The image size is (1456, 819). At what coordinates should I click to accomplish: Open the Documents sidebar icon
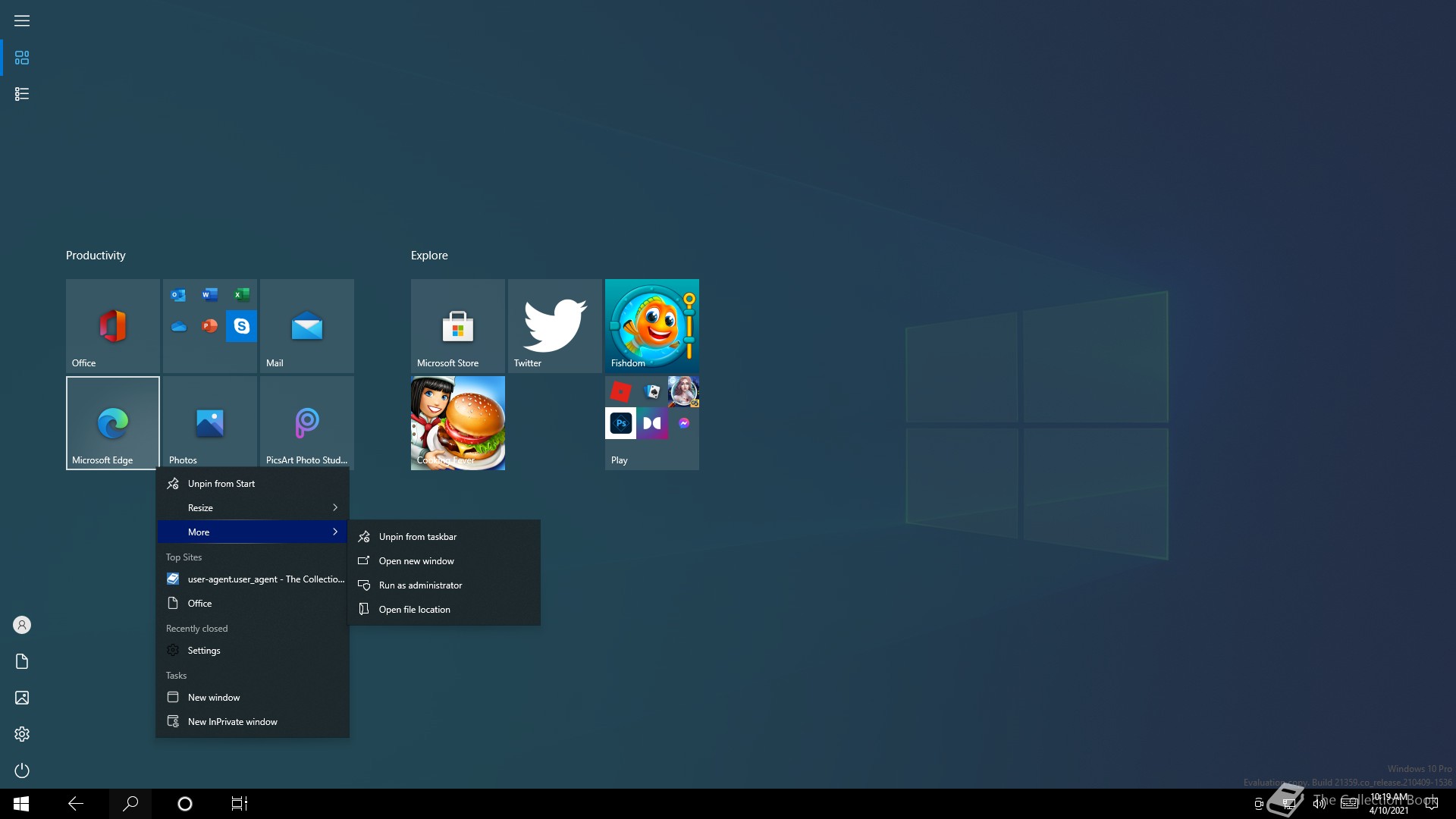coord(22,661)
